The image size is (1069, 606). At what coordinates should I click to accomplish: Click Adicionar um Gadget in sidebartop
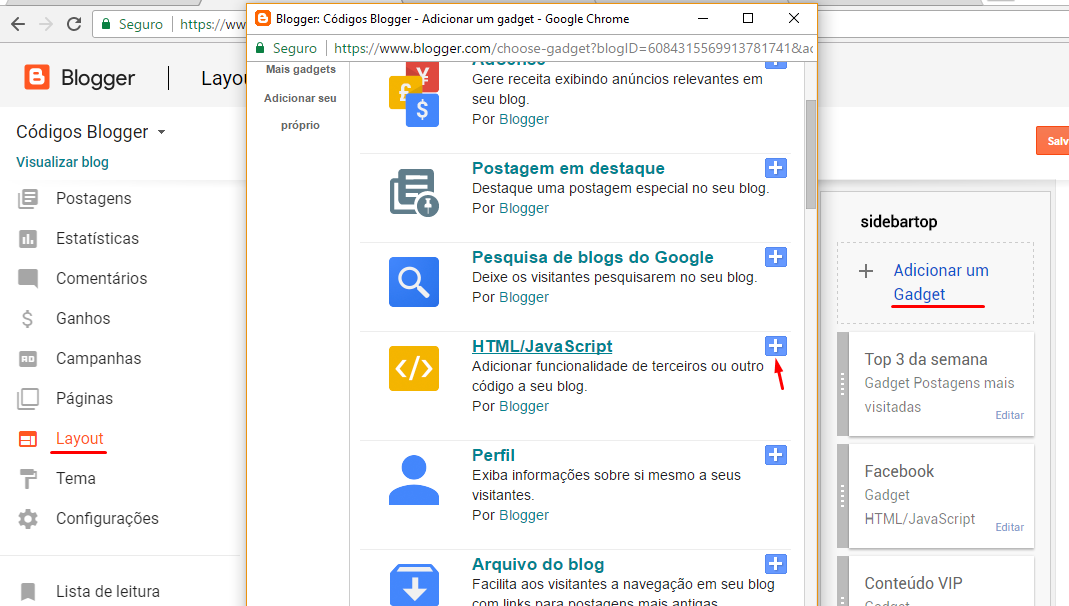click(941, 282)
